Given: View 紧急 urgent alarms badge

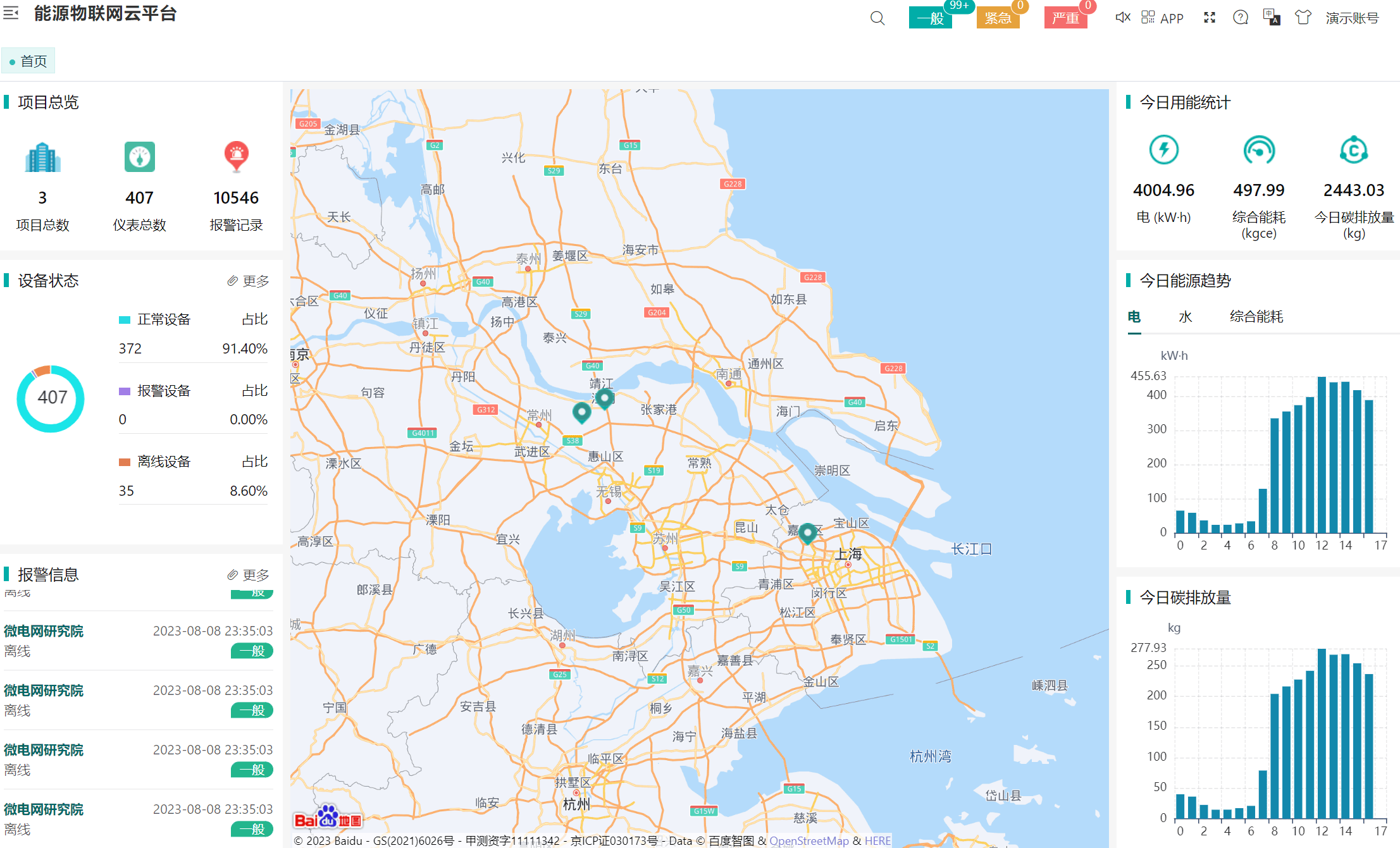Looking at the screenshot, I should [x=998, y=18].
